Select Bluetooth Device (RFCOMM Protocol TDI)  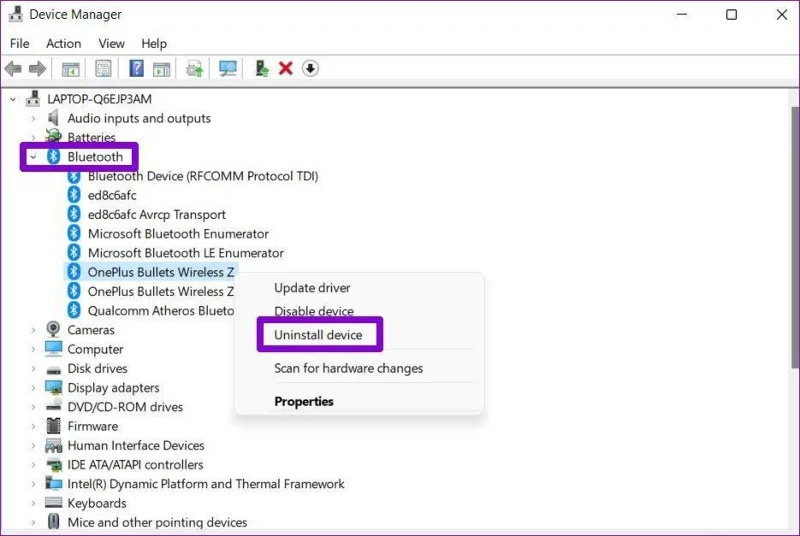pyautogui.click(x=203, y=176)
